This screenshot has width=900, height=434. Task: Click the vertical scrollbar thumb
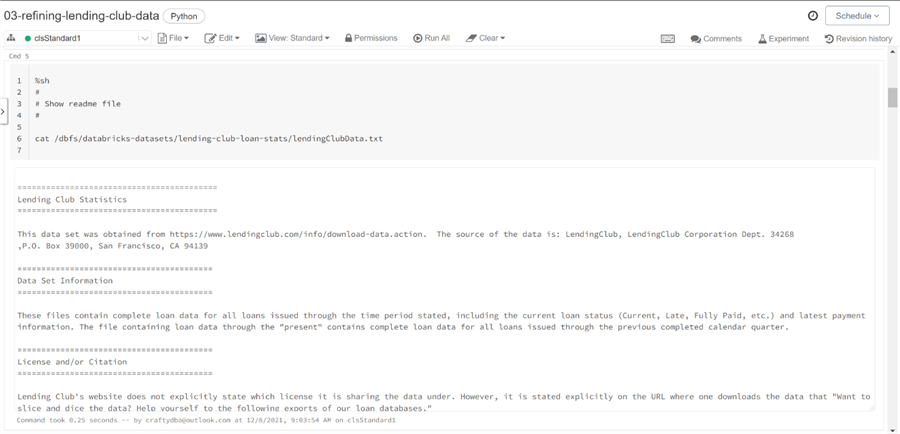click(893, 98)
